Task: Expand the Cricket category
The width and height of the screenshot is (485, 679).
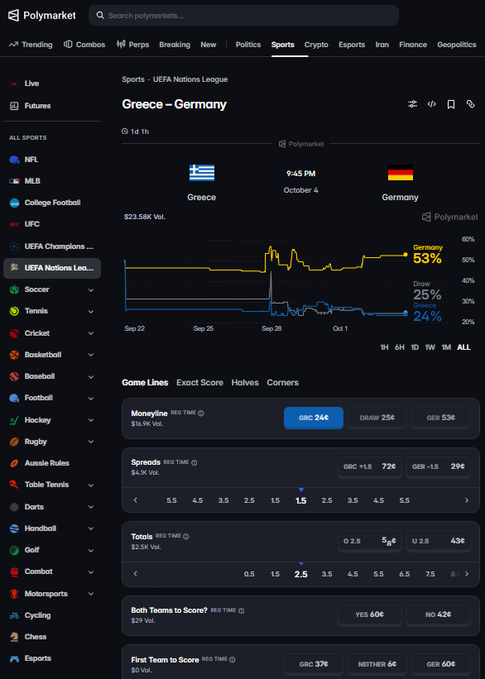Action: [x=91, y=333]
